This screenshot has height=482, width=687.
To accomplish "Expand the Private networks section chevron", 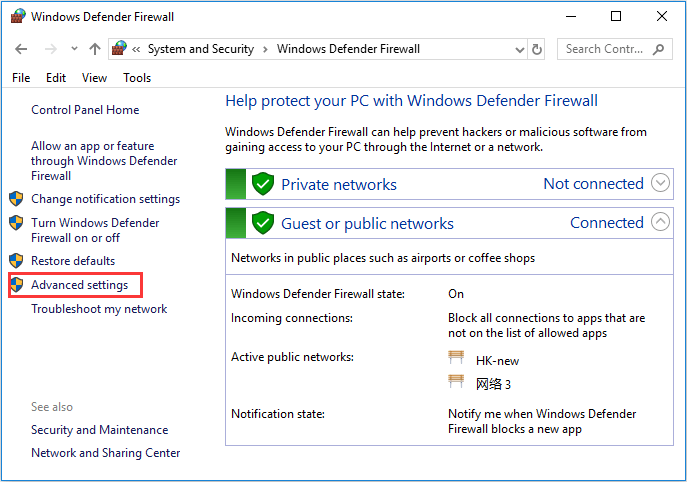I will 660,183.
